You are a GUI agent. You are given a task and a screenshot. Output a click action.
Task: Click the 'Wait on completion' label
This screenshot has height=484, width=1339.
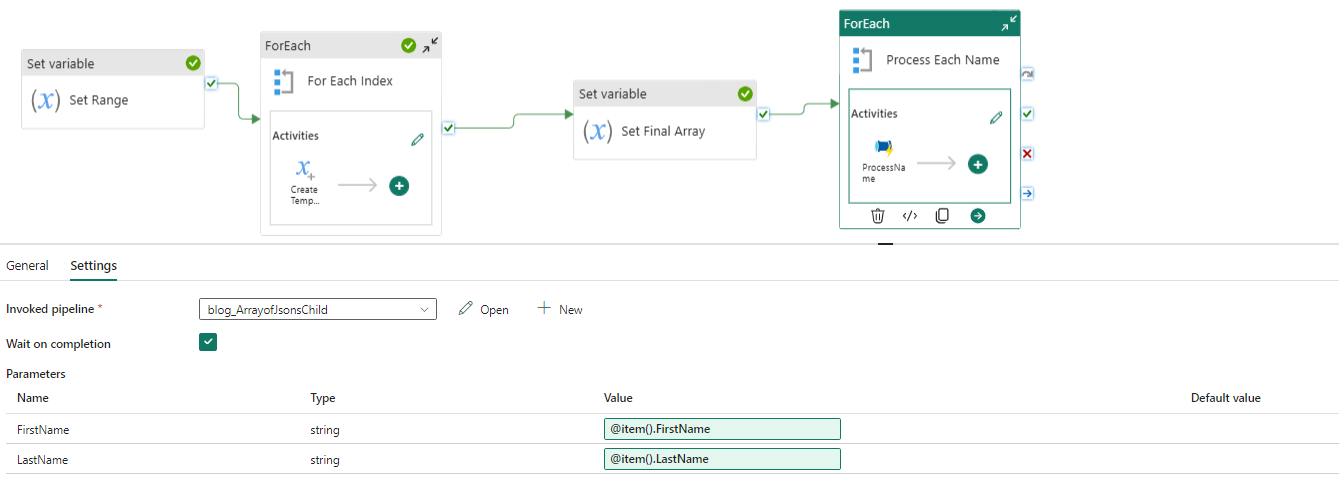[x=58, y=343]
